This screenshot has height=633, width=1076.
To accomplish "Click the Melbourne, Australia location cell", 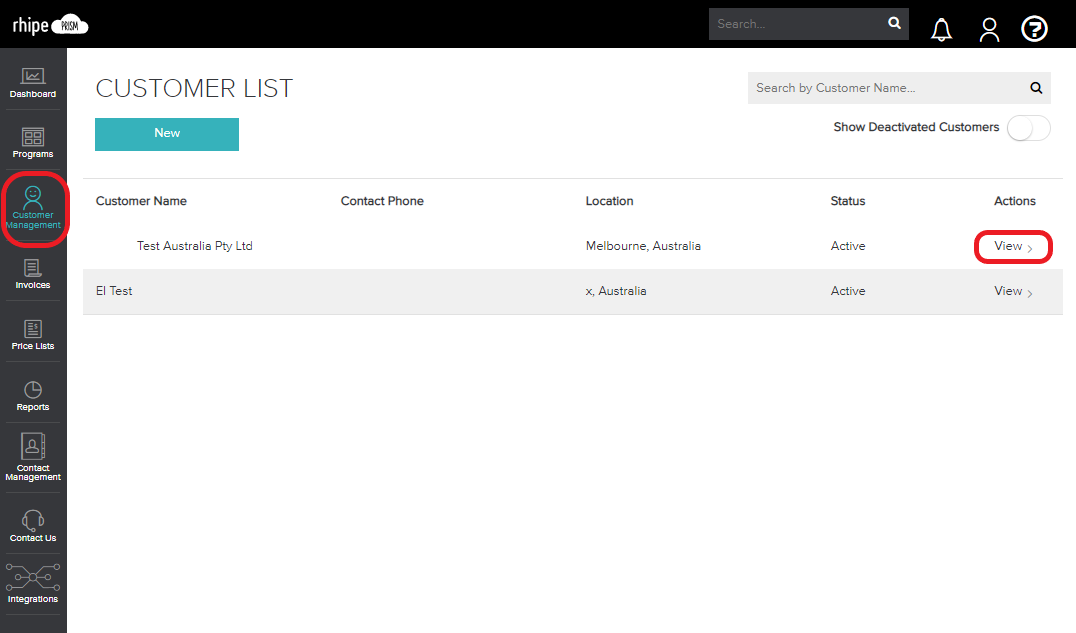I will click(643, 246).
